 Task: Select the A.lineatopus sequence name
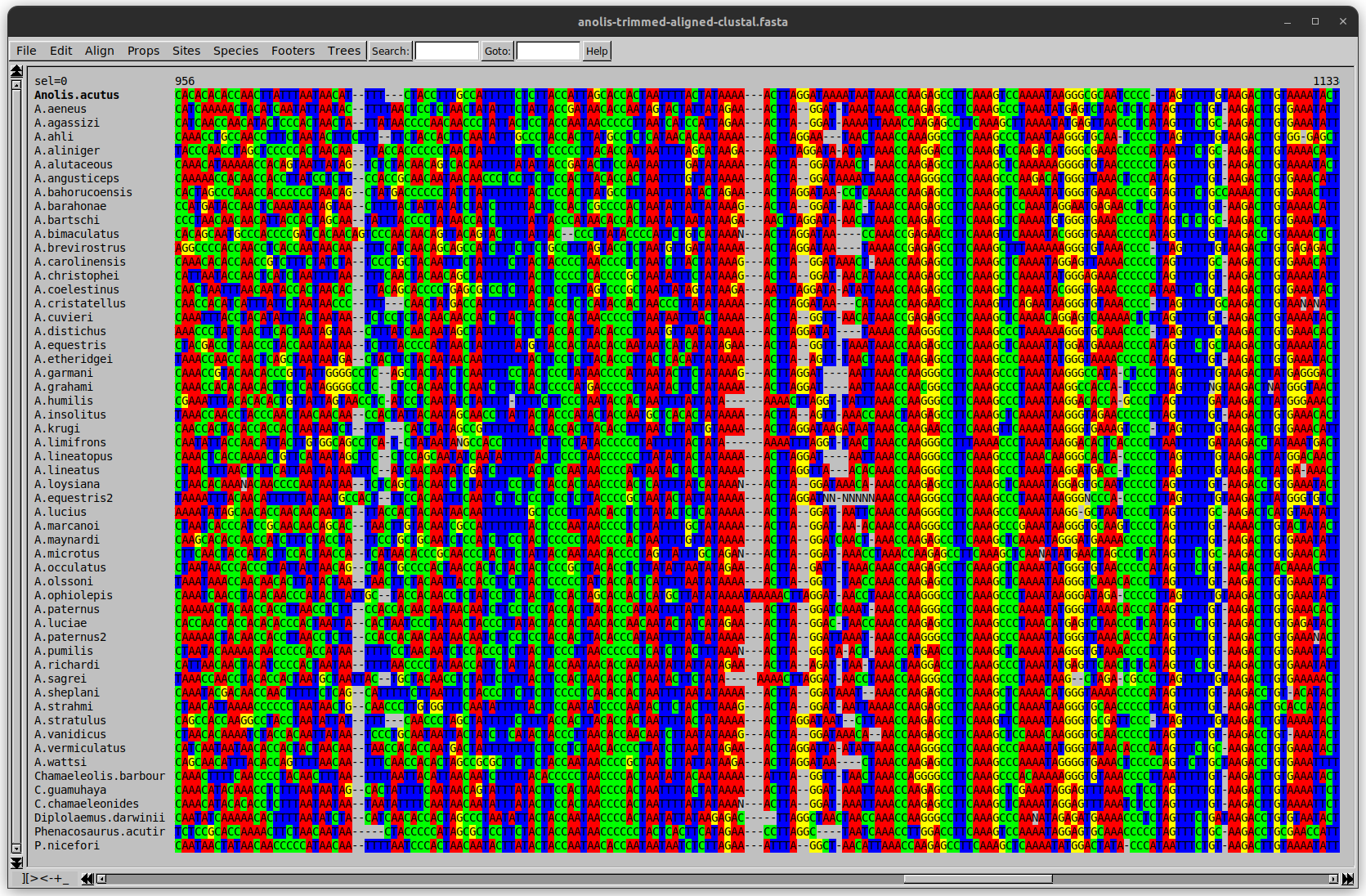pos(74,456)
